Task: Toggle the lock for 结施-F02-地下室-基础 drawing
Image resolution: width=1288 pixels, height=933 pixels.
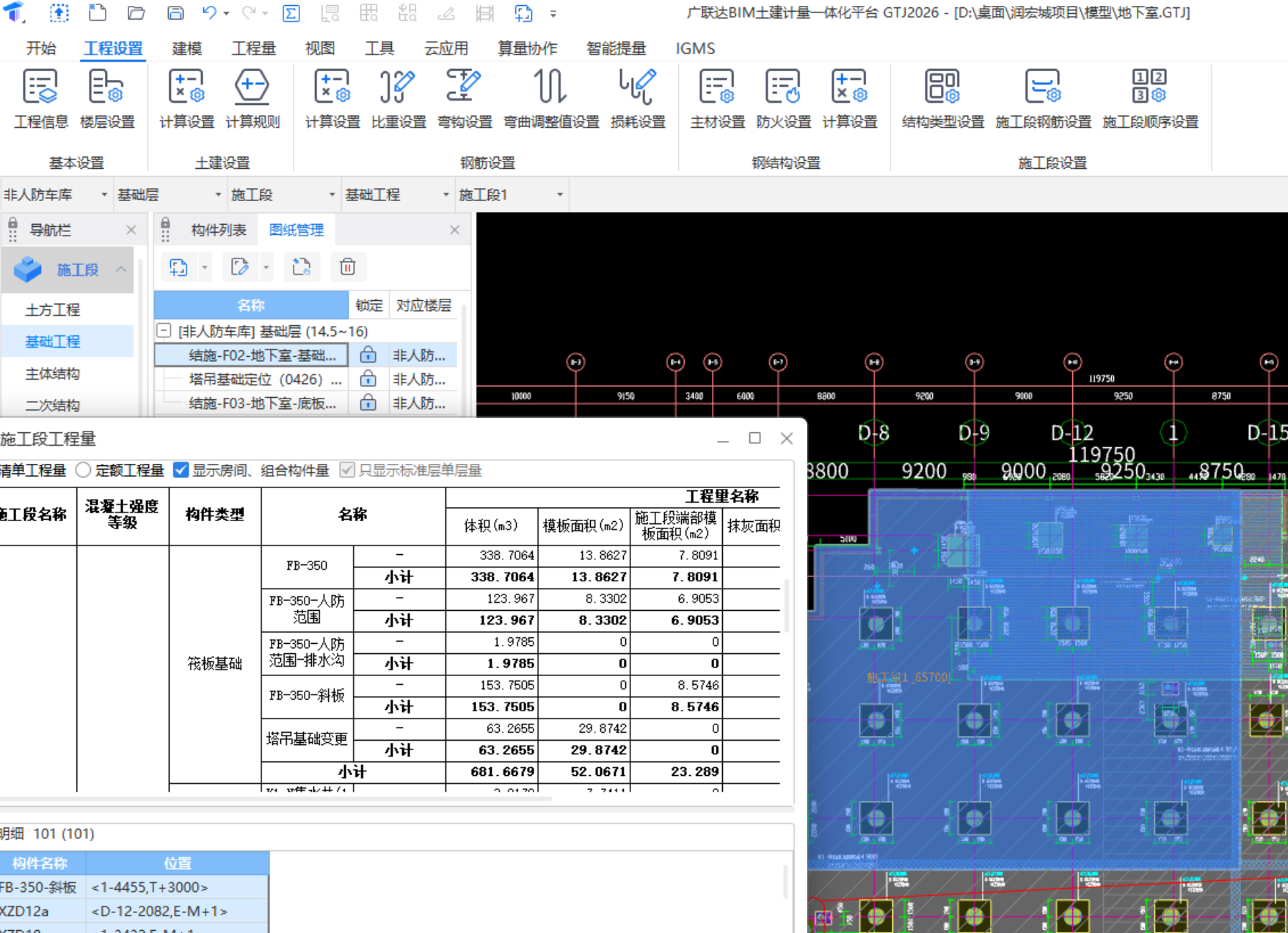Action: (368, 355)
